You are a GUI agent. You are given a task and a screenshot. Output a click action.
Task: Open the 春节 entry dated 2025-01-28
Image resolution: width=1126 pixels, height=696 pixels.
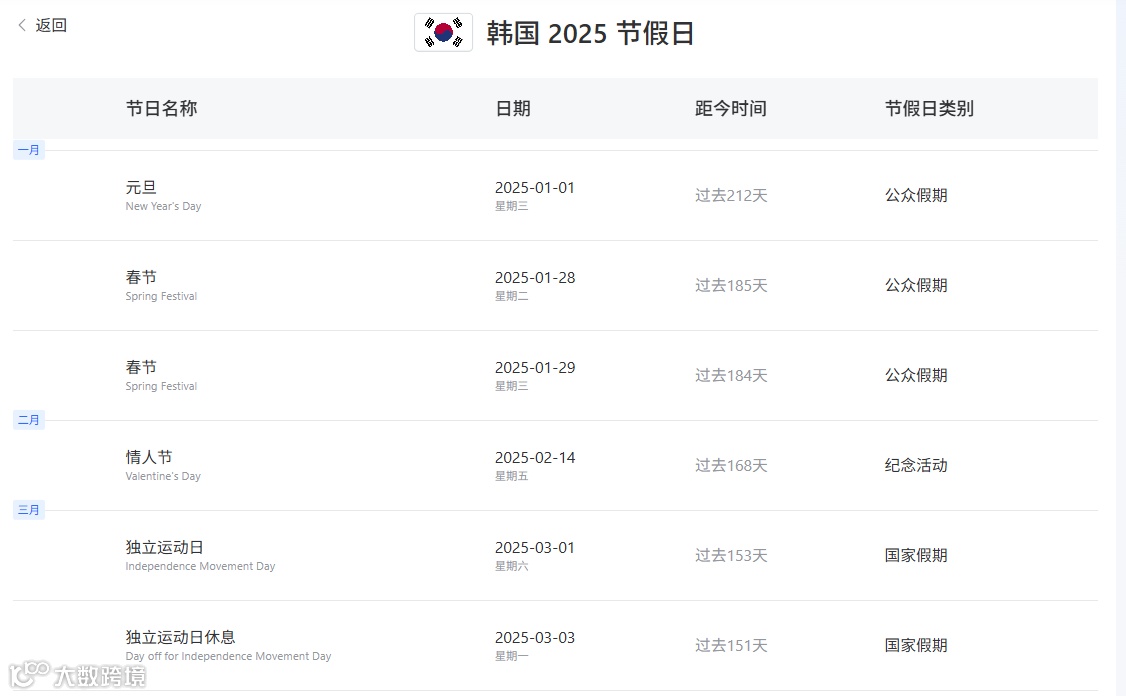point(555,286)
